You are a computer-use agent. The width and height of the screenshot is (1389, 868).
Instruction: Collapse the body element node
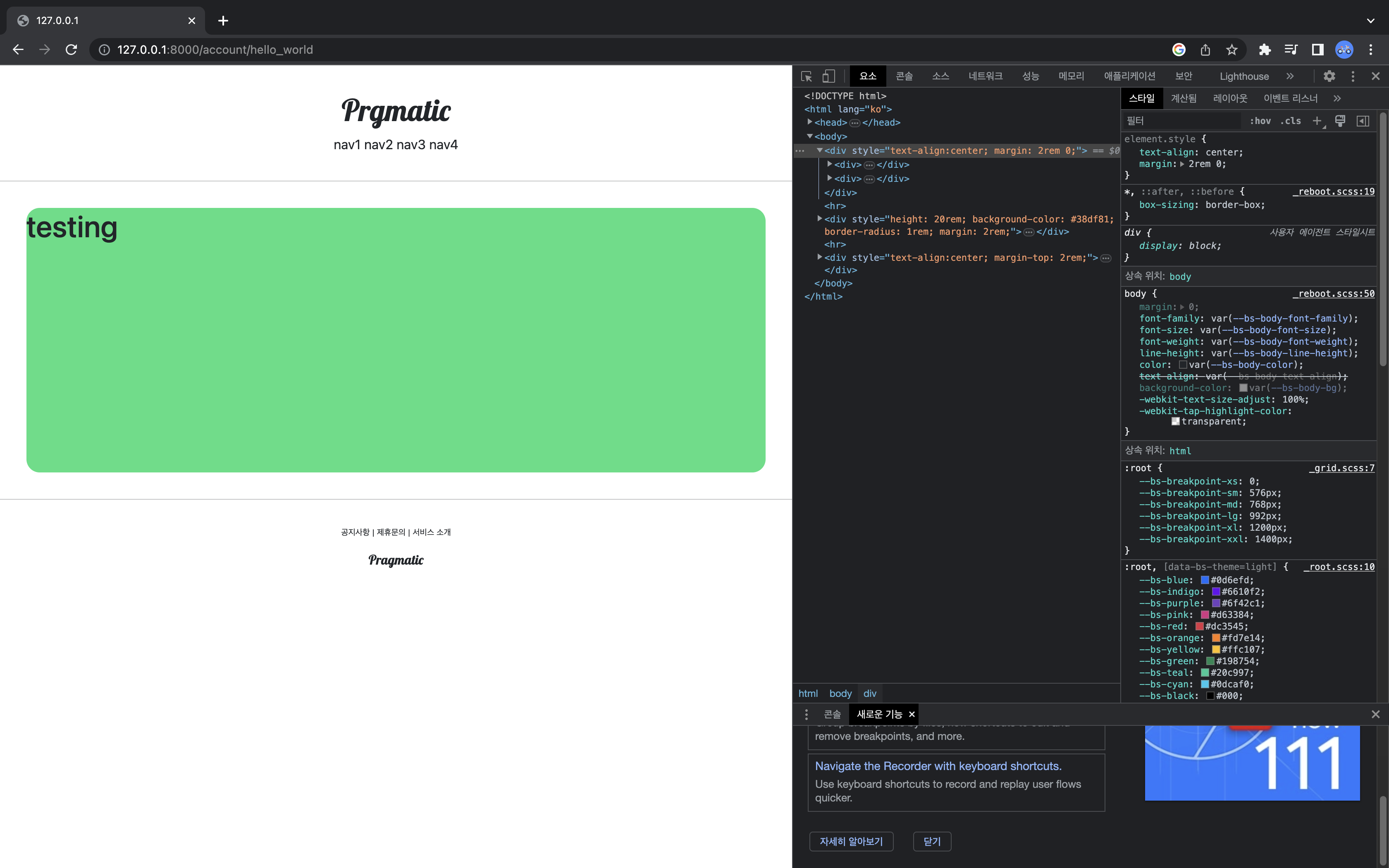pos(810,137)
